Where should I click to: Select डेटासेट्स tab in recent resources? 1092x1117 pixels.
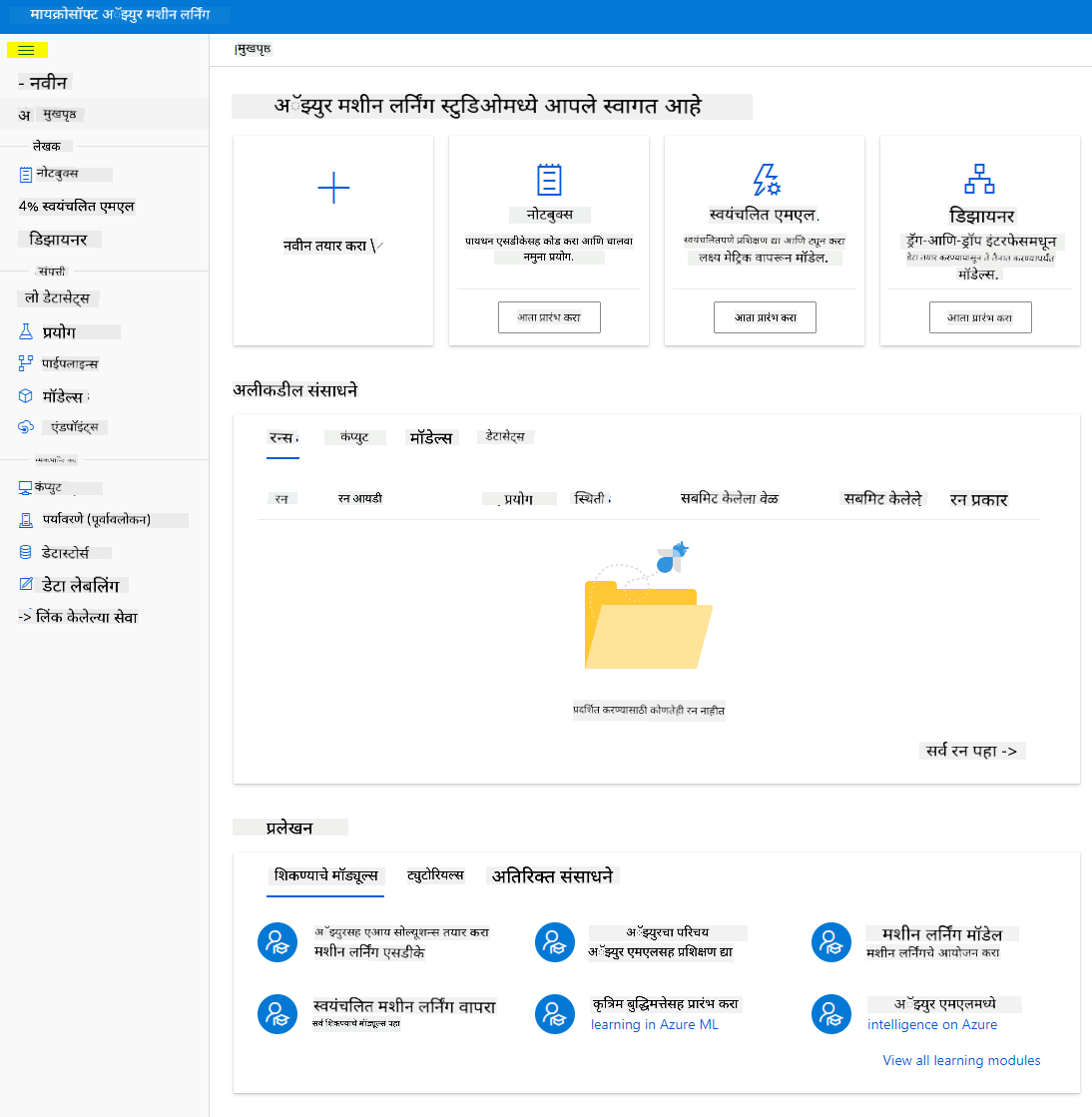coord(506,436)
